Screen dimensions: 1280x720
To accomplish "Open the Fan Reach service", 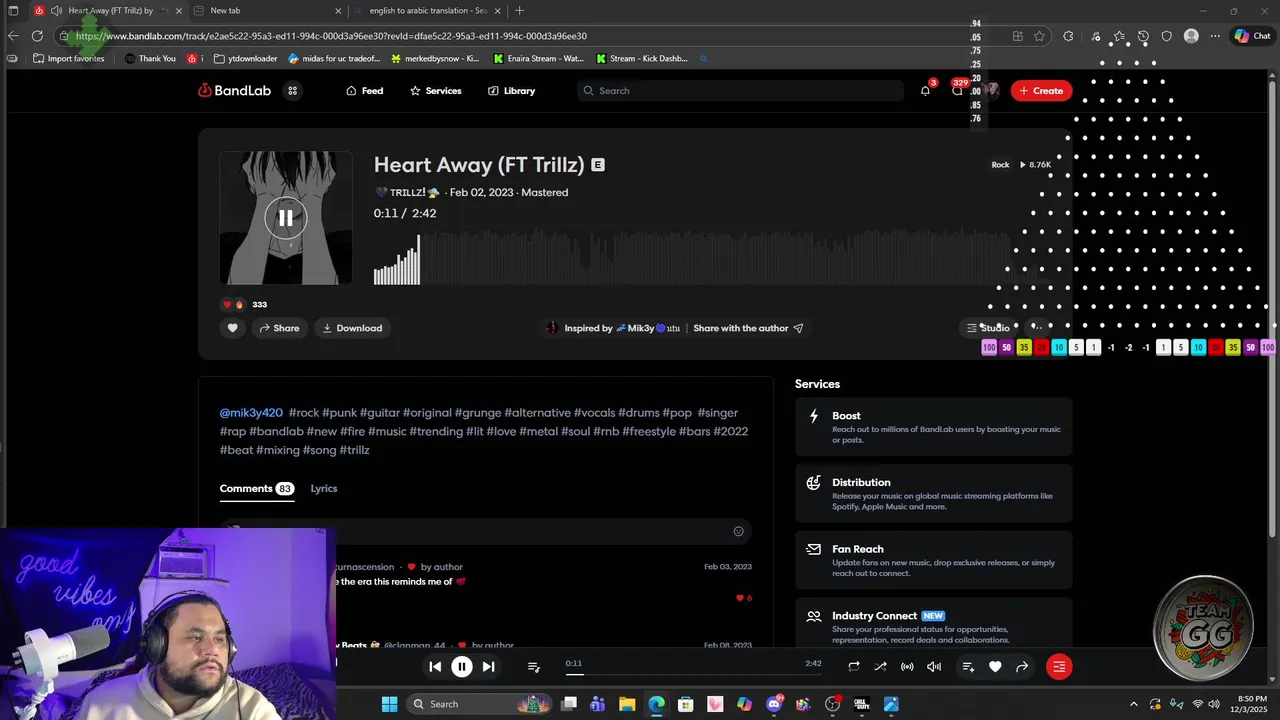I will [933, 560].
